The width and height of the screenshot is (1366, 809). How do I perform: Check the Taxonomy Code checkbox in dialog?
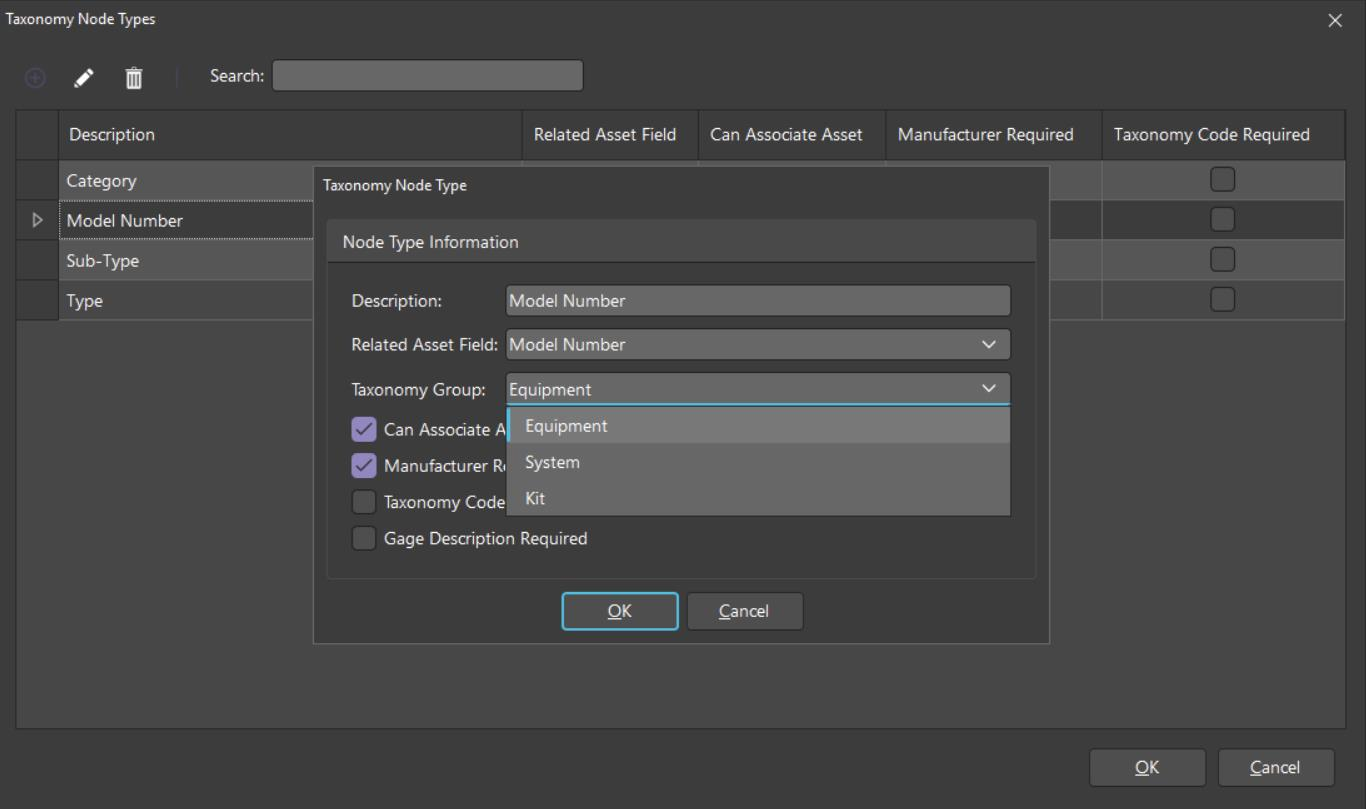coord(364,502)
